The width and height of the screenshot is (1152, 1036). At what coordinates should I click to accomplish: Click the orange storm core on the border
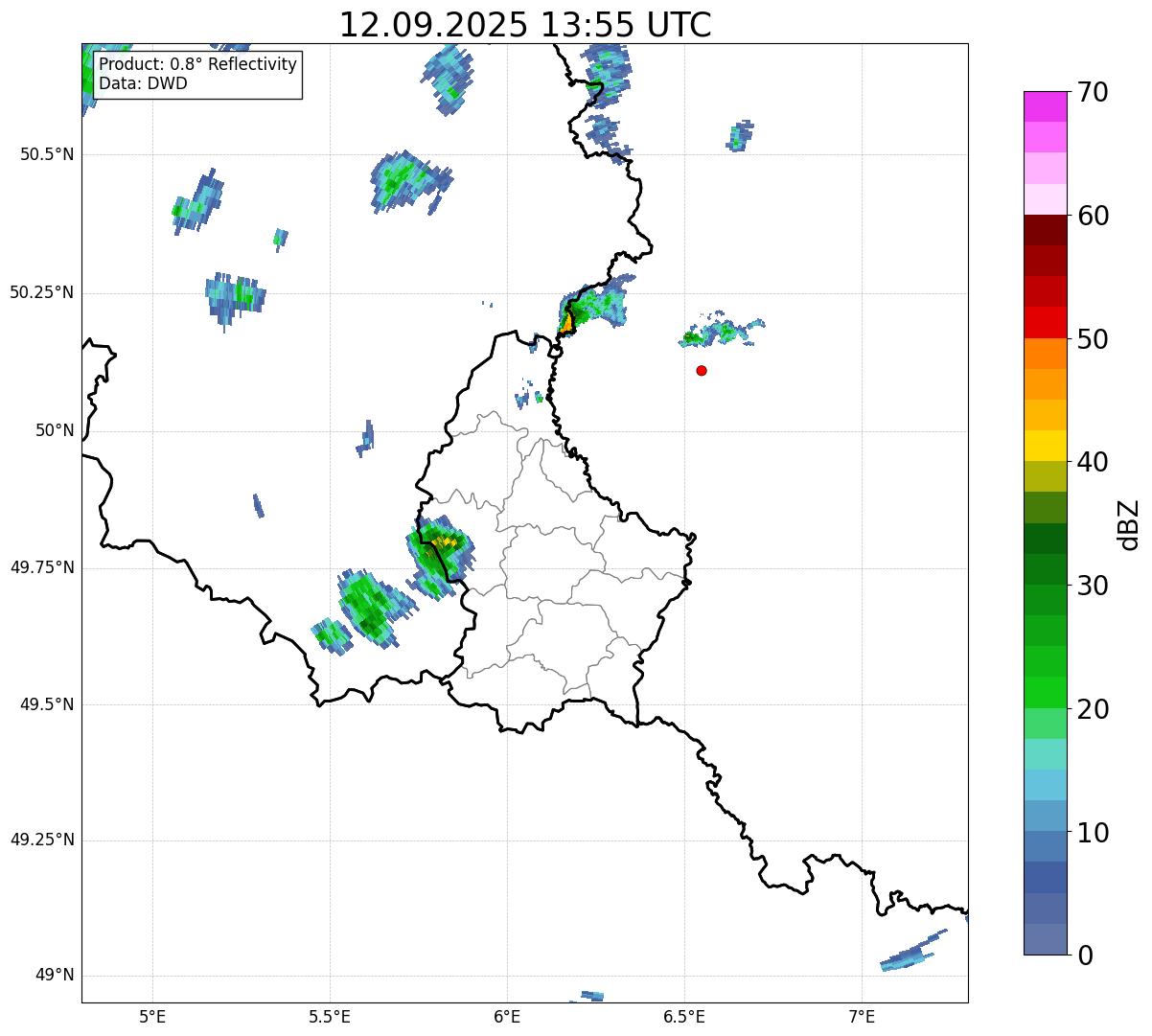pos(567,324)
